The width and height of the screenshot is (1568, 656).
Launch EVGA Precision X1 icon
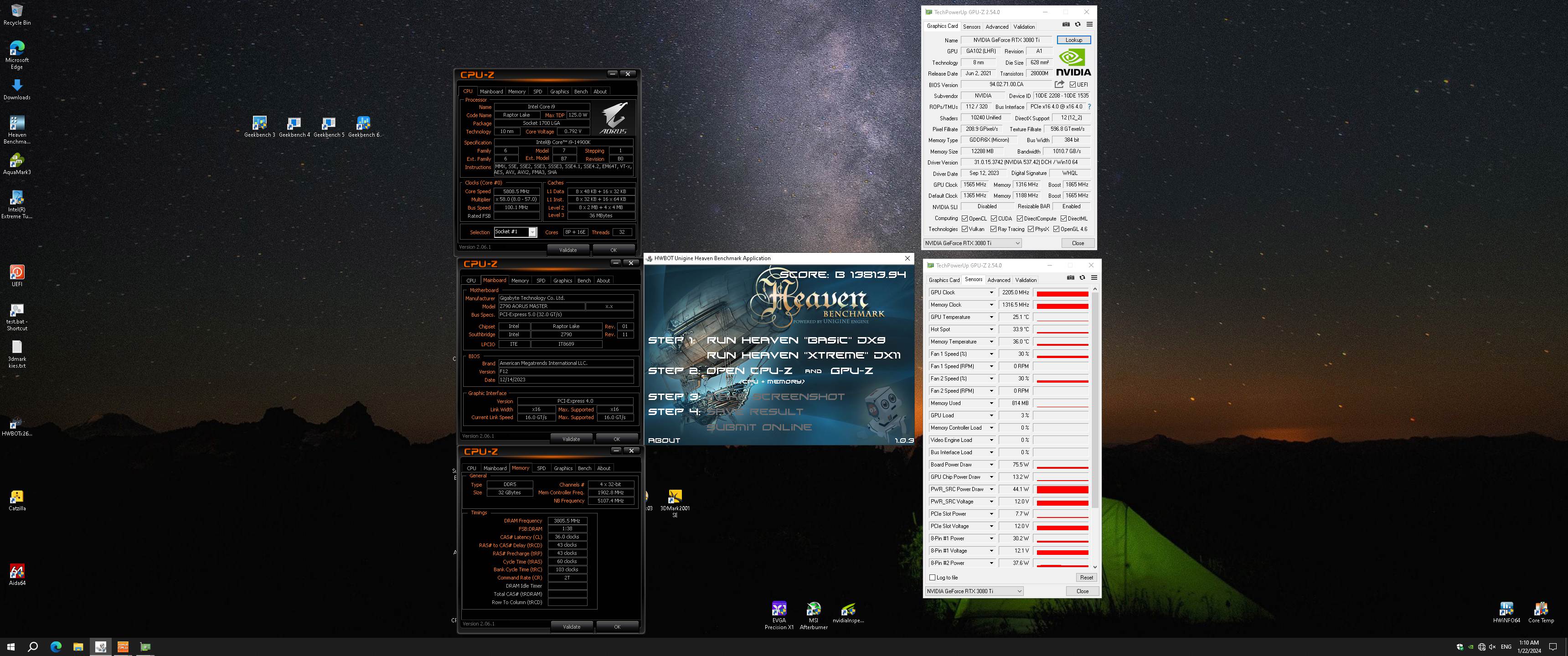[x=779, y=615]
